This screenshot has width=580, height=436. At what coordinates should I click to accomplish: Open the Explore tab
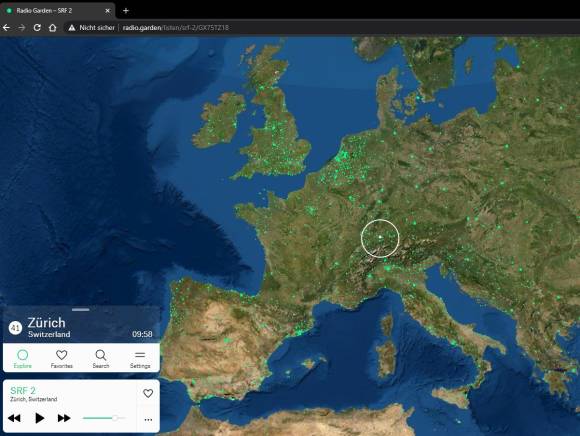(x=23, y=358)
